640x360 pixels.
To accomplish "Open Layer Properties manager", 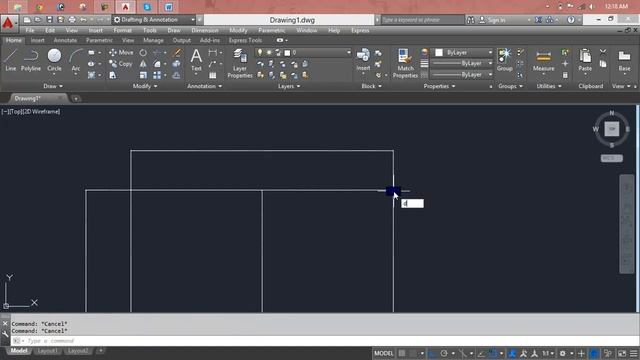I will pos(240,63).
